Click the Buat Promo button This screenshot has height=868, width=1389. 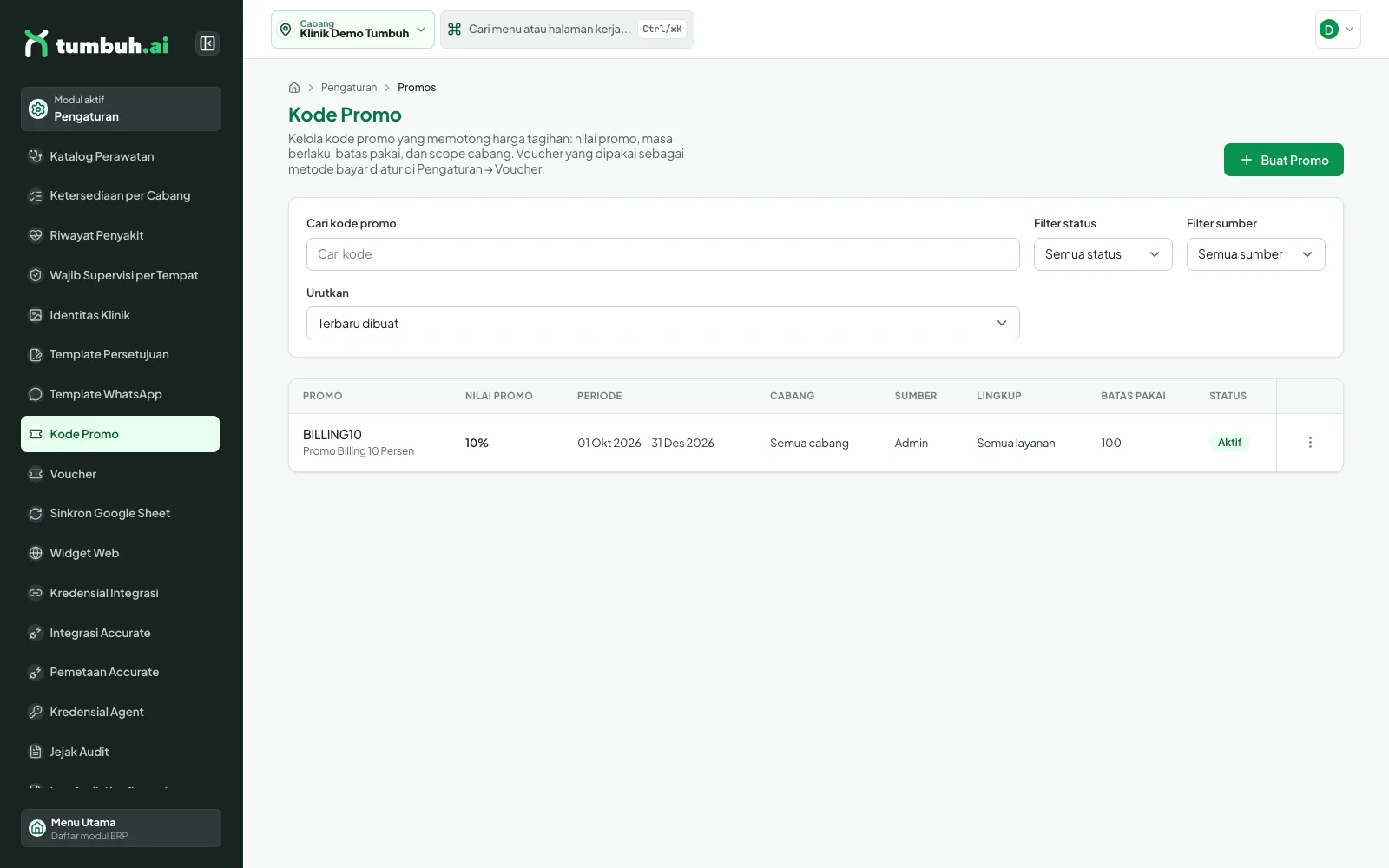pos(1283,160)
